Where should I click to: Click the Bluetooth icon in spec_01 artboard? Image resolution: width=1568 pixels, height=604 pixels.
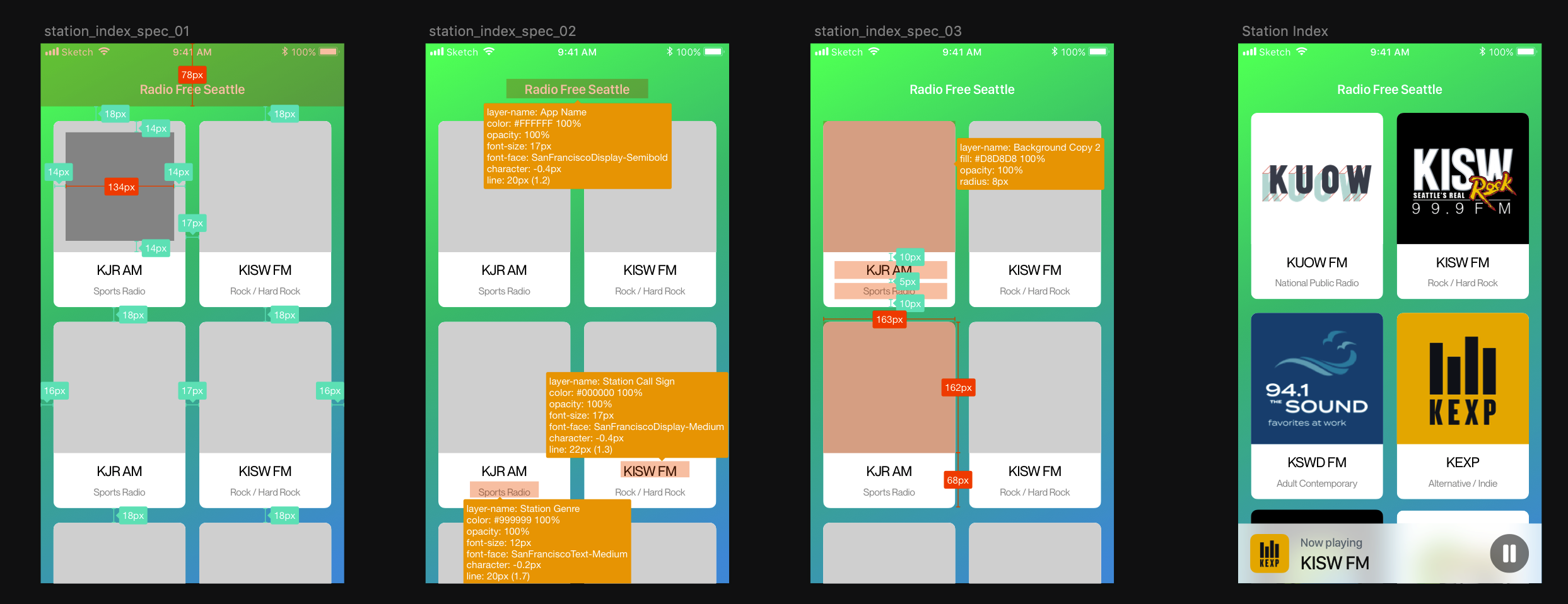coord(285,52)
